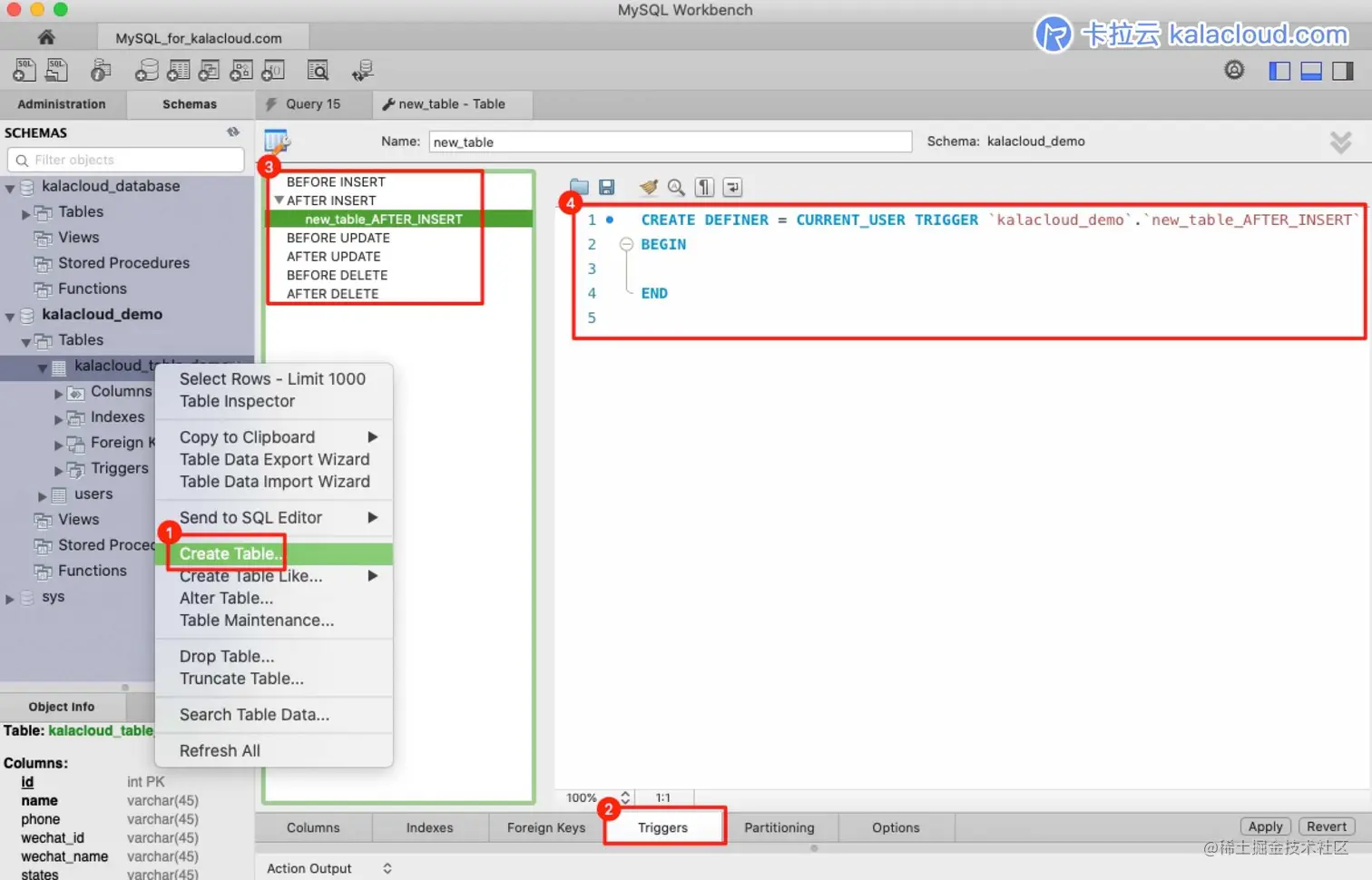This screenshot has height=880, width=1372.
Task: Toggle word wrap in editor
Action: [732, 187]
